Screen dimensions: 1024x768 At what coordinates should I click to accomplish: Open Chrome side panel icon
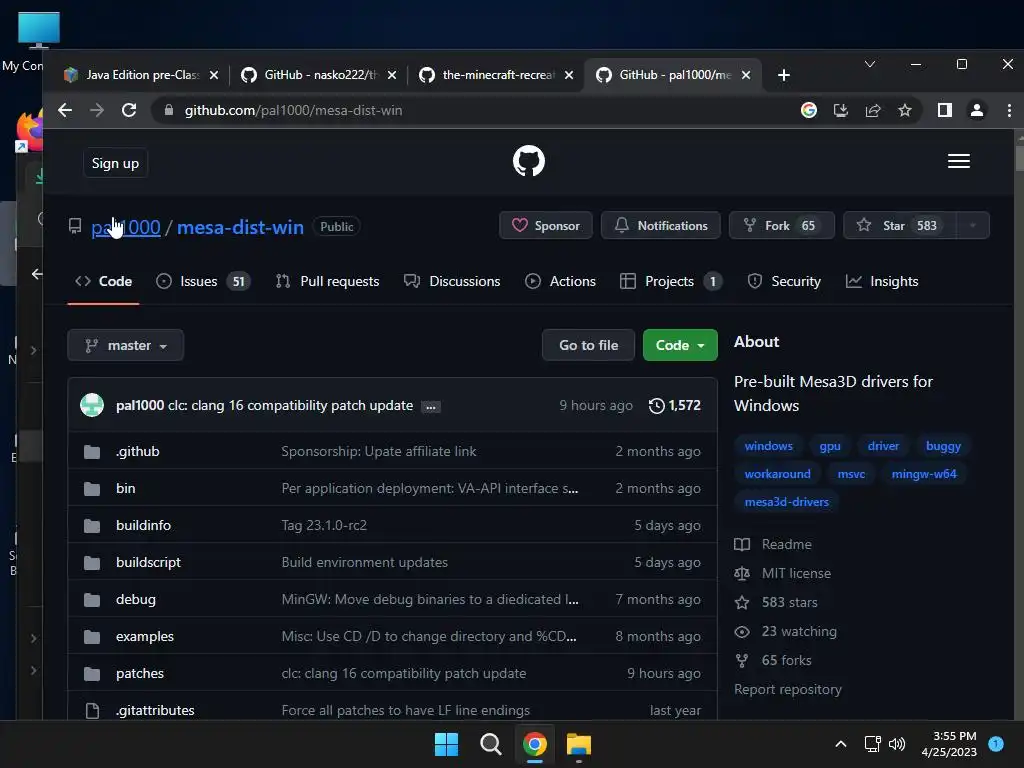944,110
